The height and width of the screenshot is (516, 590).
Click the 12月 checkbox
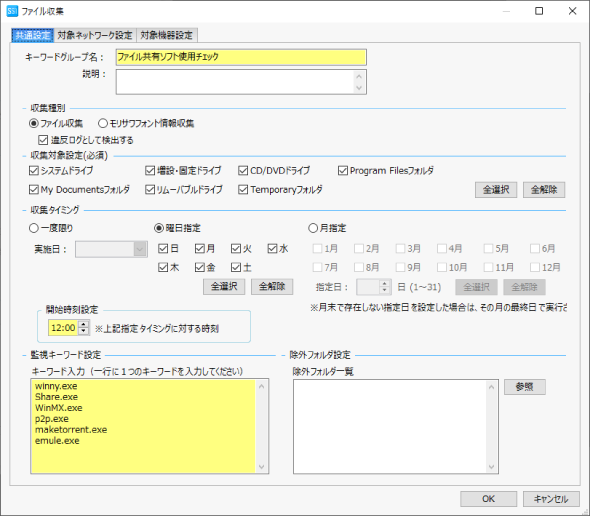[535, 268]
